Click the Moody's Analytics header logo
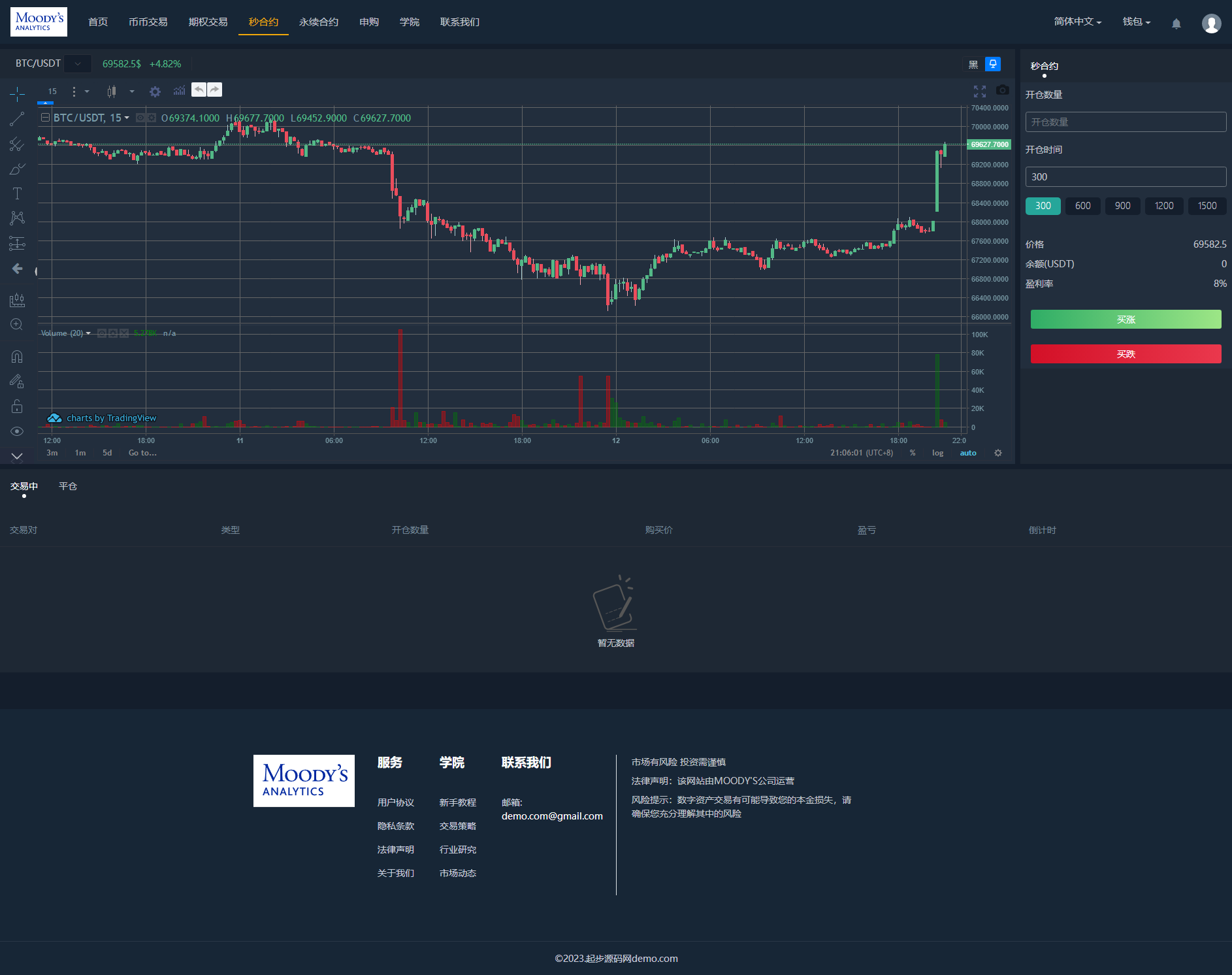 point(39,22)
